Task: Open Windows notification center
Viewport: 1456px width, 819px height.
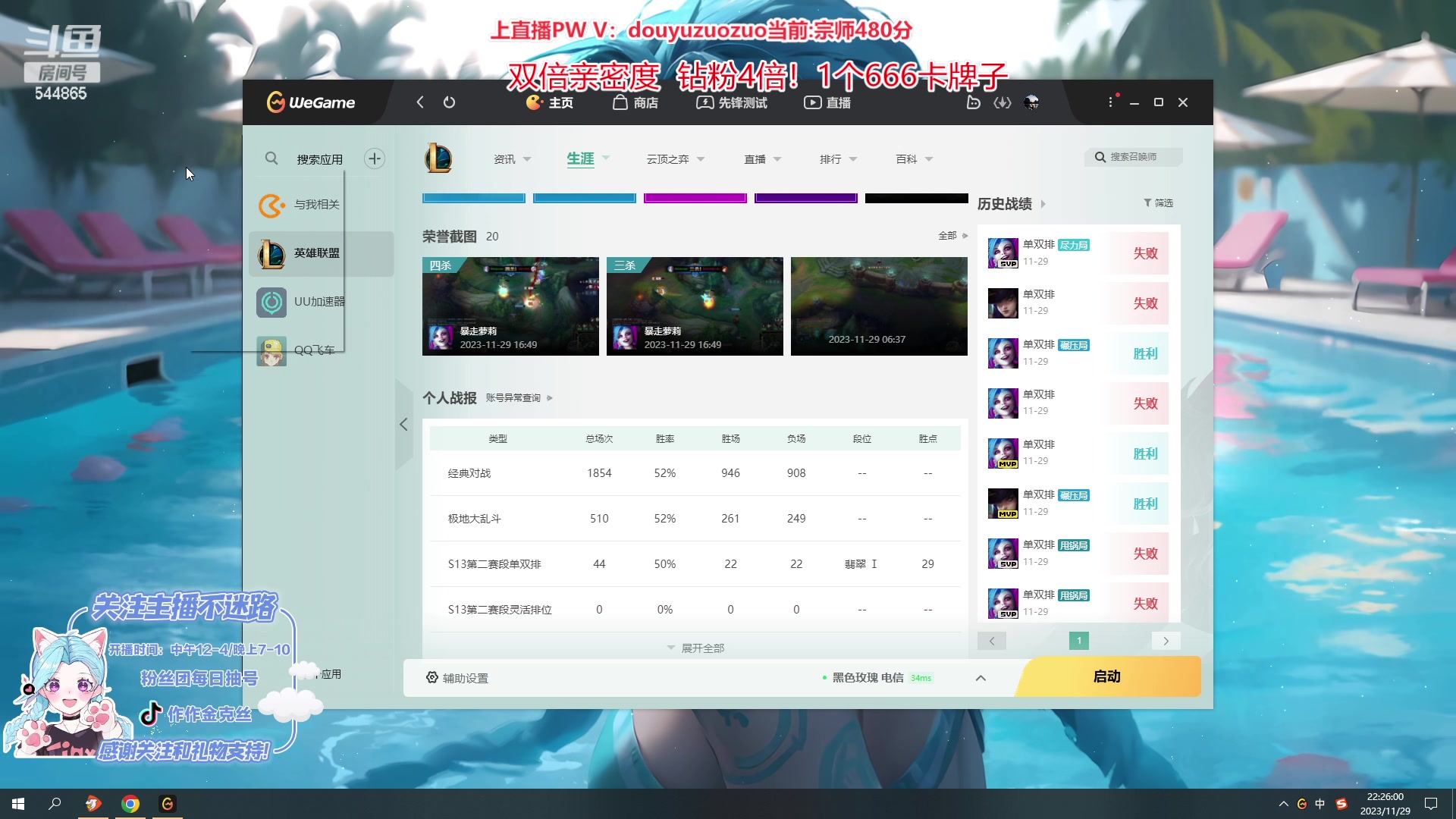Action: pos(1431,804)
